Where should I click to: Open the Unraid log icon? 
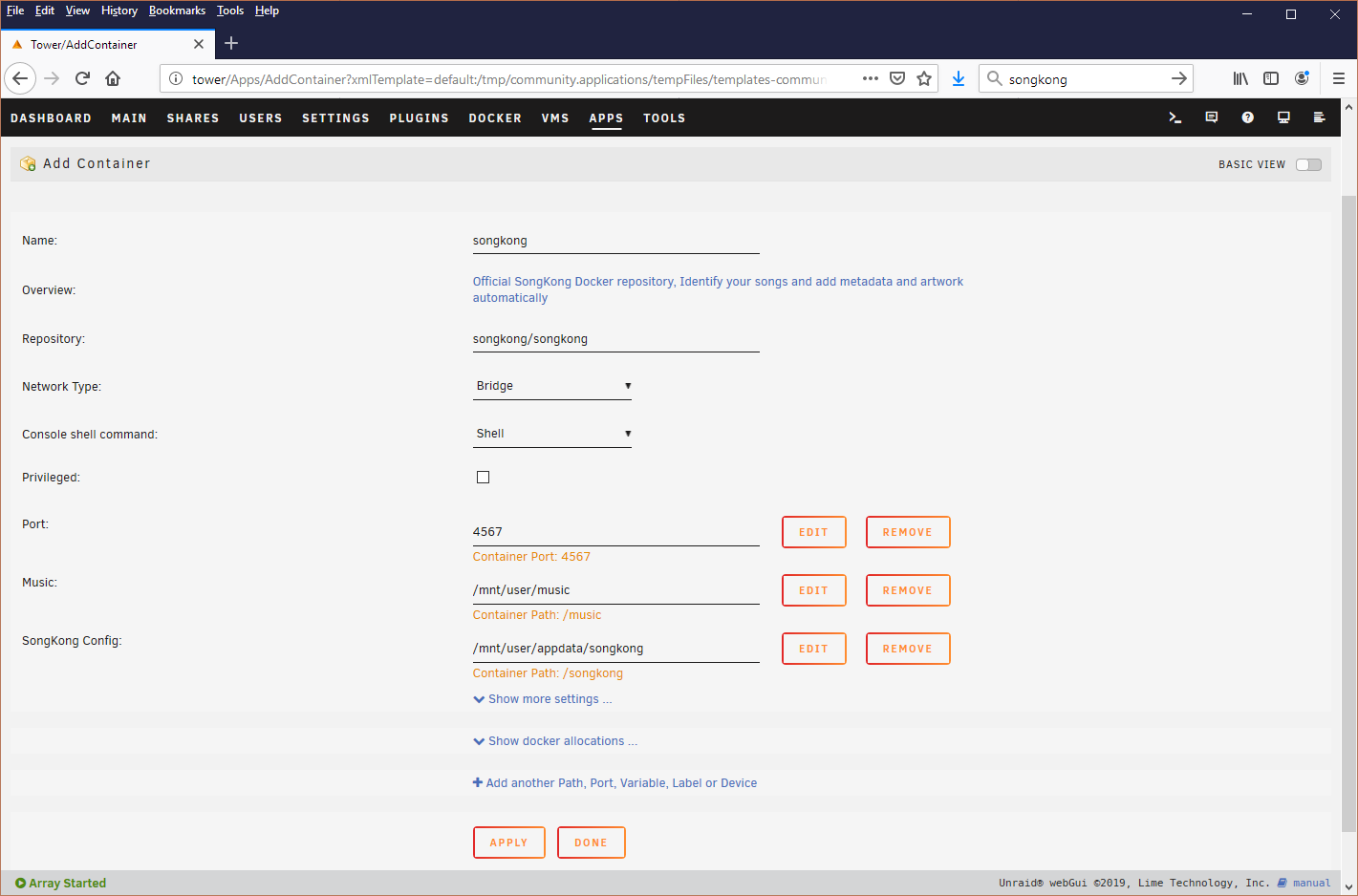1320,117
